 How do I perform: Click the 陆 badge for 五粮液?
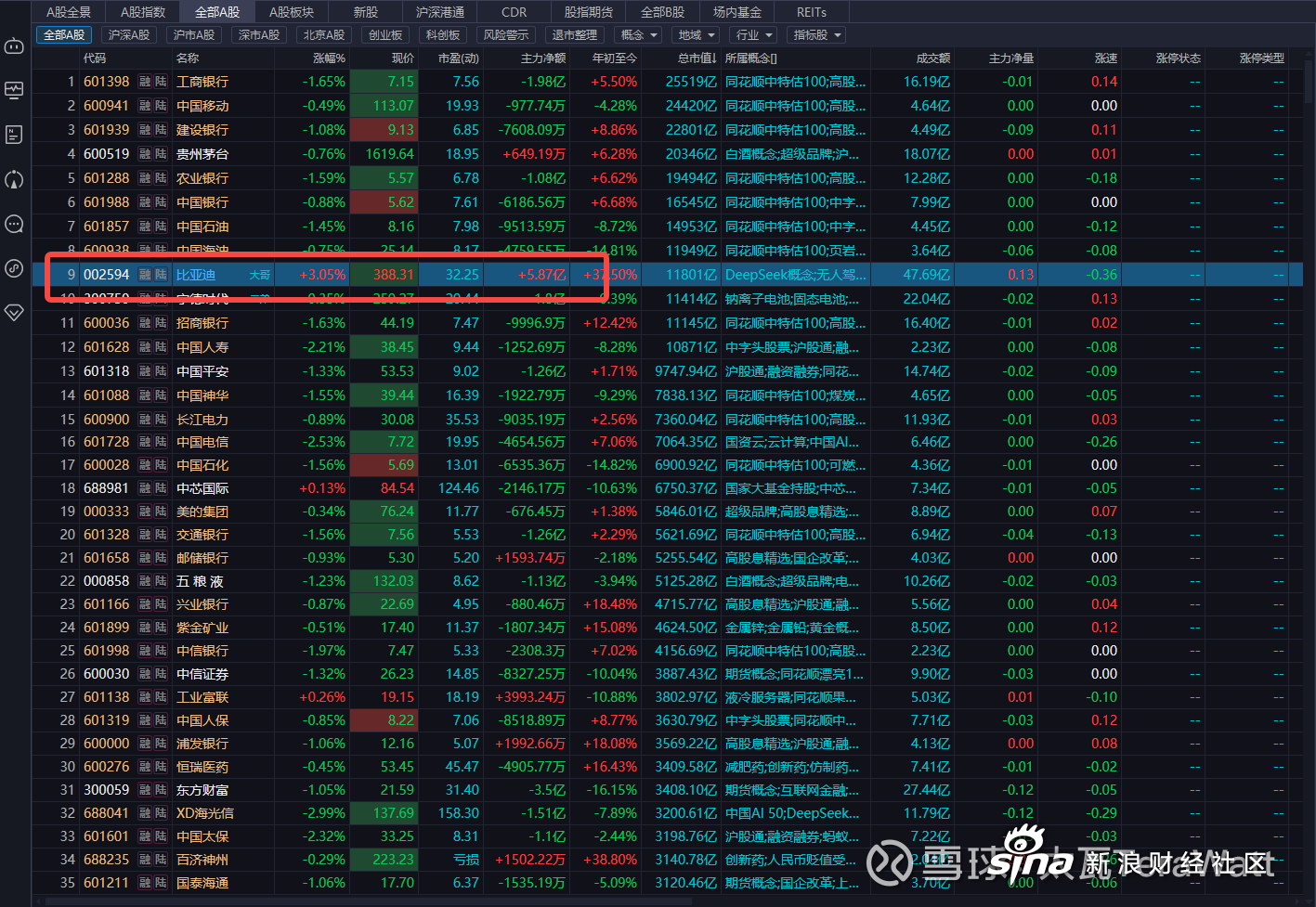(161, 581)
